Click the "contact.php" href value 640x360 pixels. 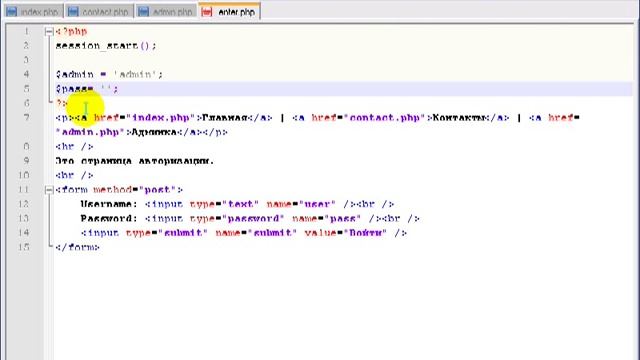click(x=384, y=118)
